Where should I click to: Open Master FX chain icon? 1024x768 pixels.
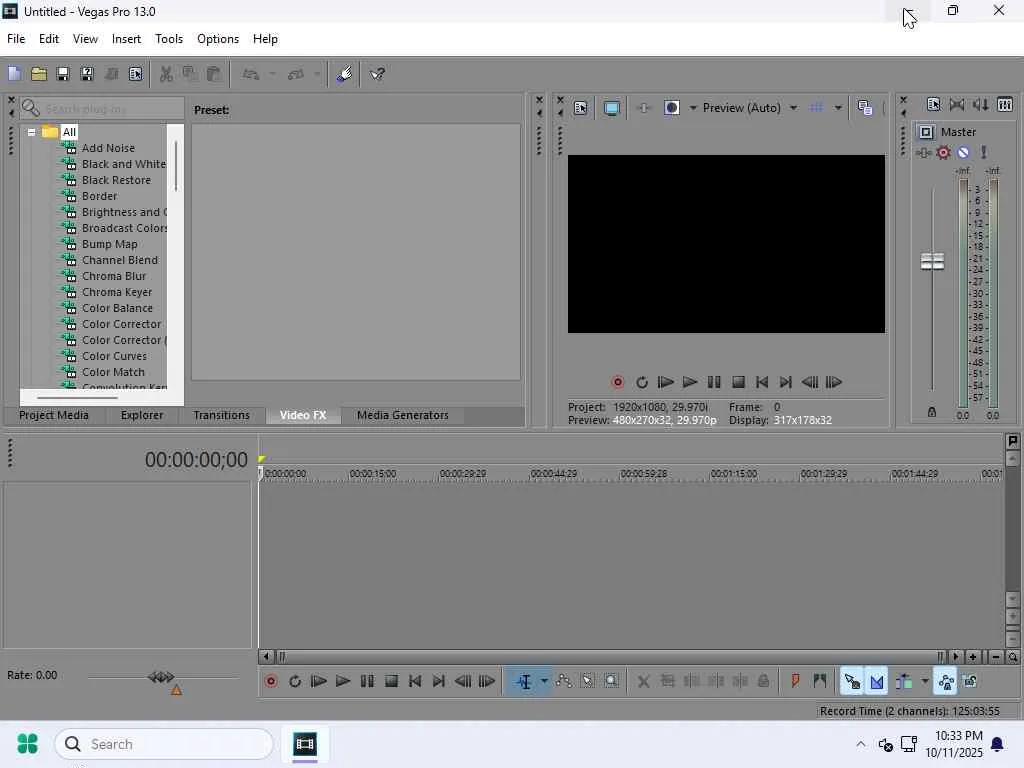coord(923,153)
